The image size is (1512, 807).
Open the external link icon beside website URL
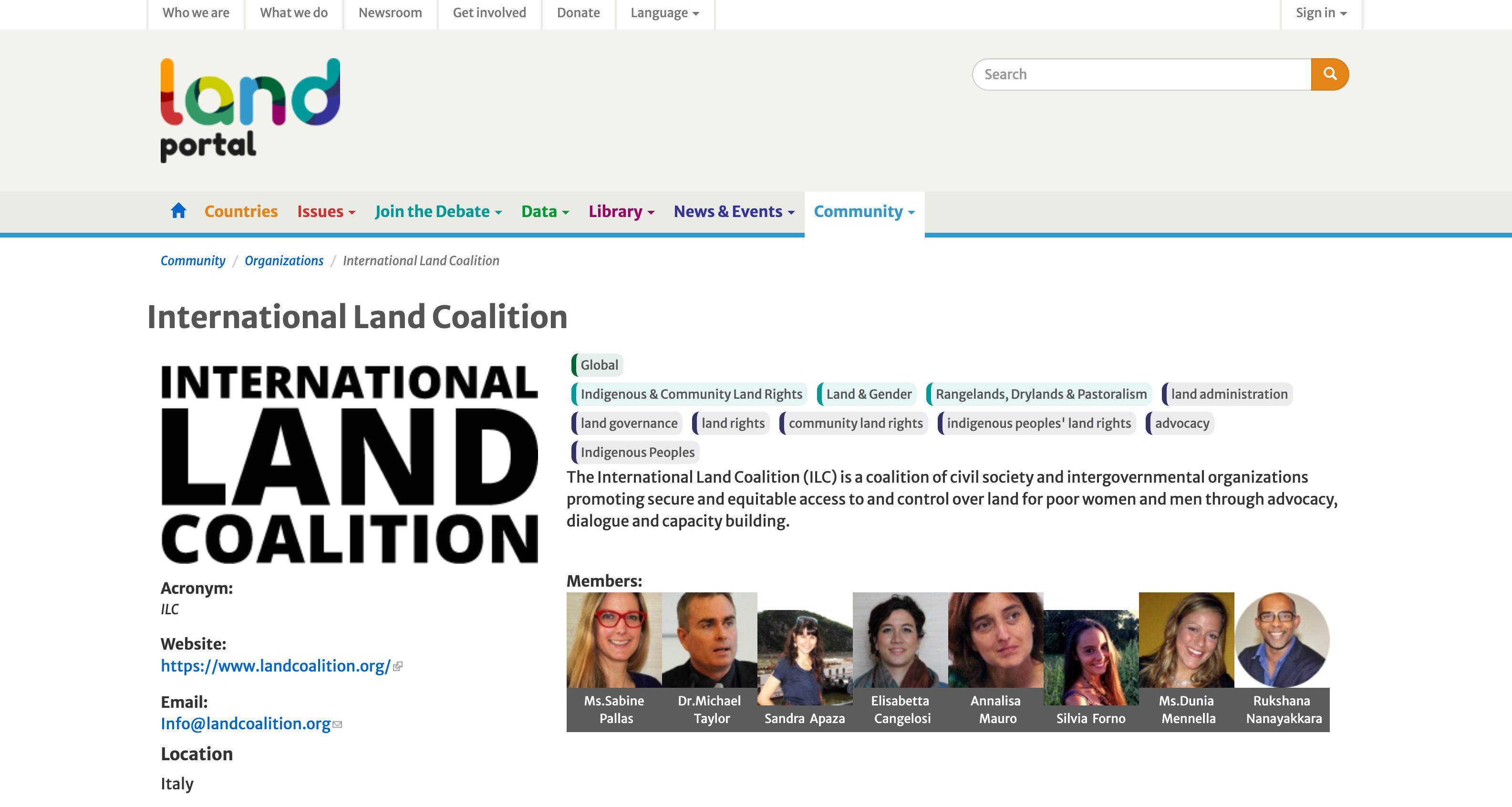point(398,666)
